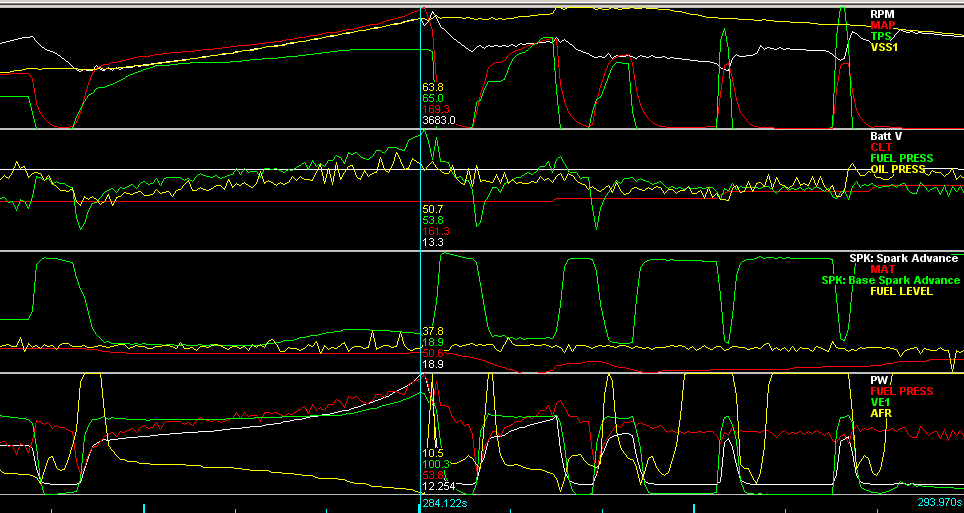Select the red MAT legend label
Screen dimensions: 964x513
[882, 269]
